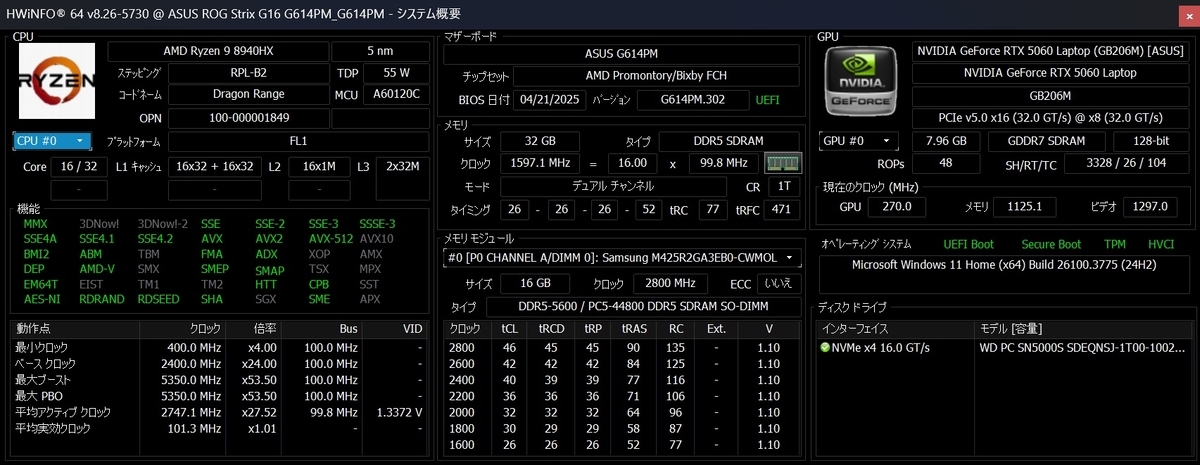This screenshot has width=1200, height=465.
Task: Click the RDRAND feature flag
Action: click(102, 299)
